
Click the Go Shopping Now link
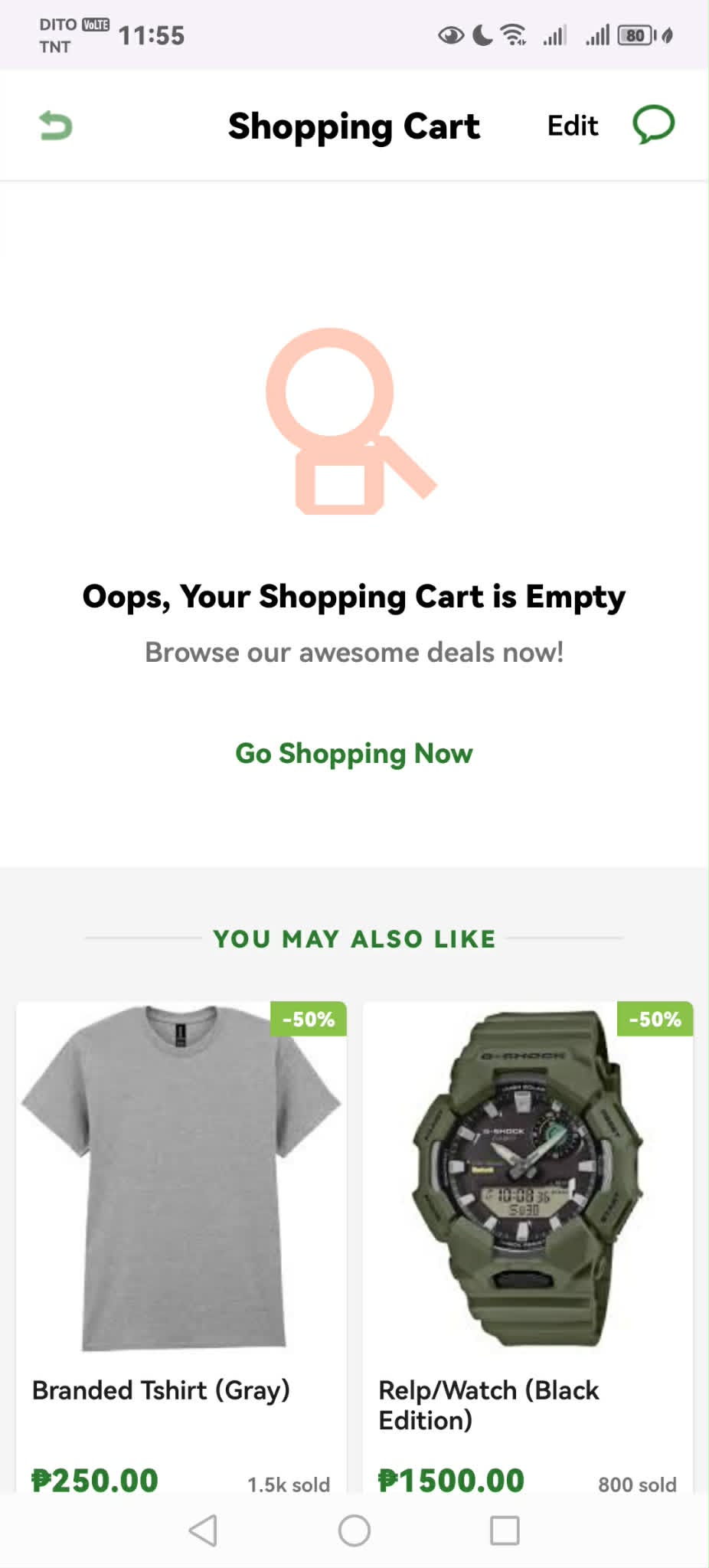[354, 754]
